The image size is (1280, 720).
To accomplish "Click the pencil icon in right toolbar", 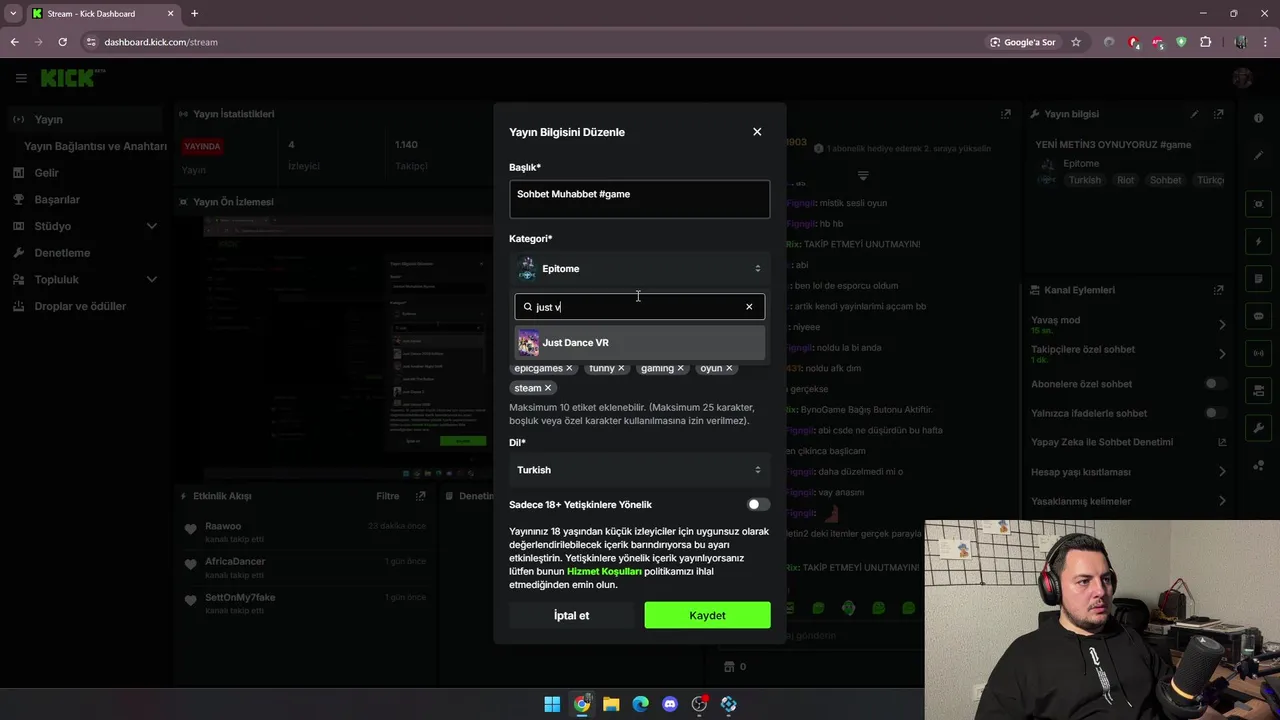I will [x=1258, y=156].
